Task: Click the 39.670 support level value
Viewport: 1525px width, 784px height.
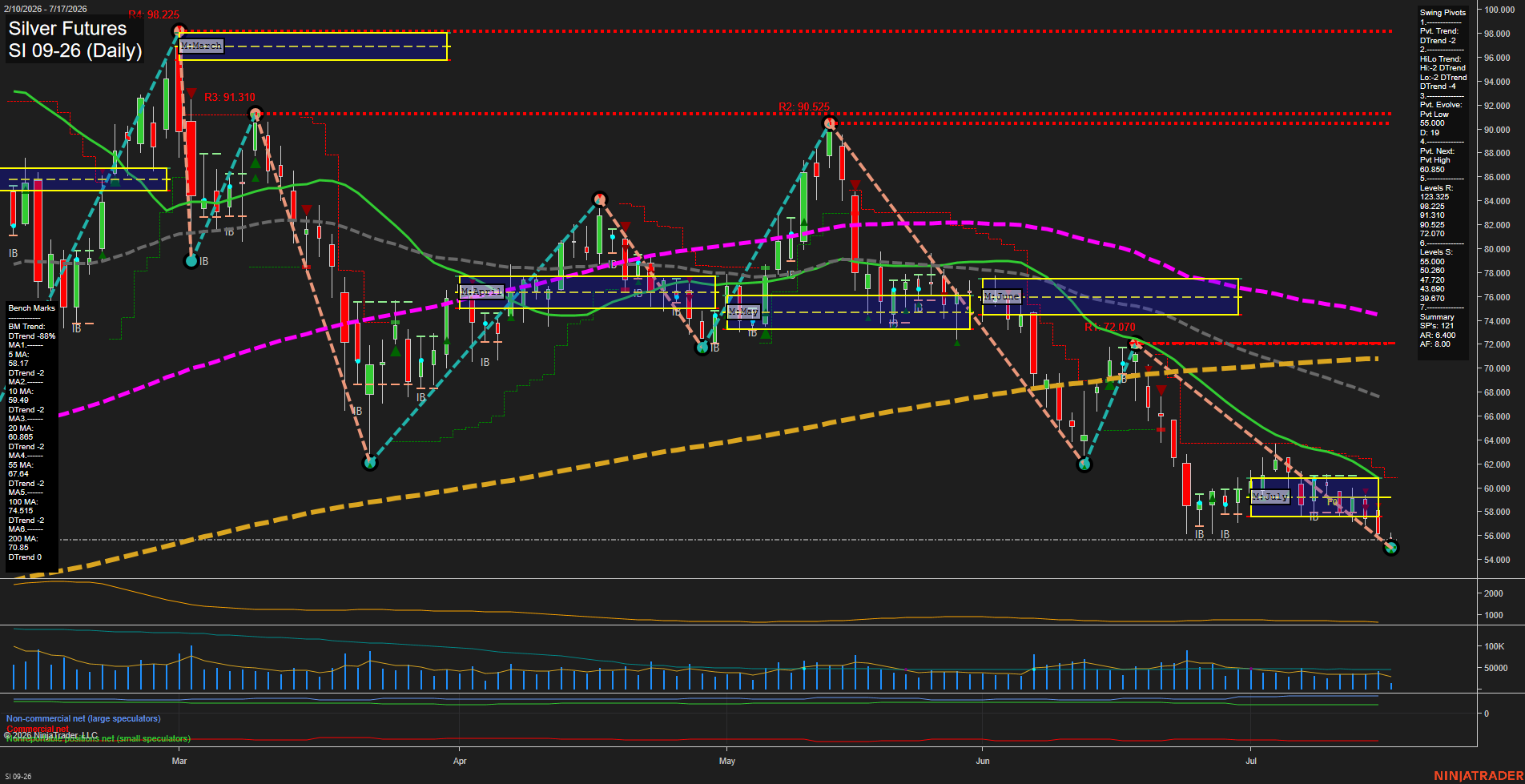Action: [x=1432, y=299]
